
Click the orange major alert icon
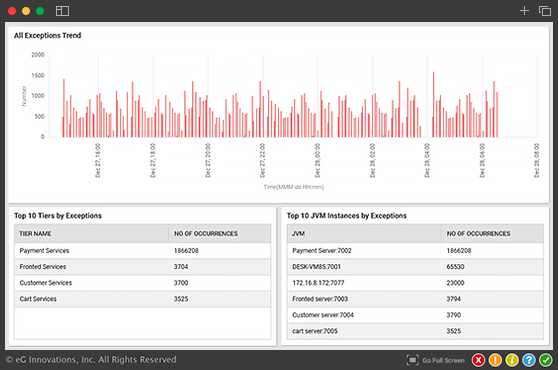(495, 360)
